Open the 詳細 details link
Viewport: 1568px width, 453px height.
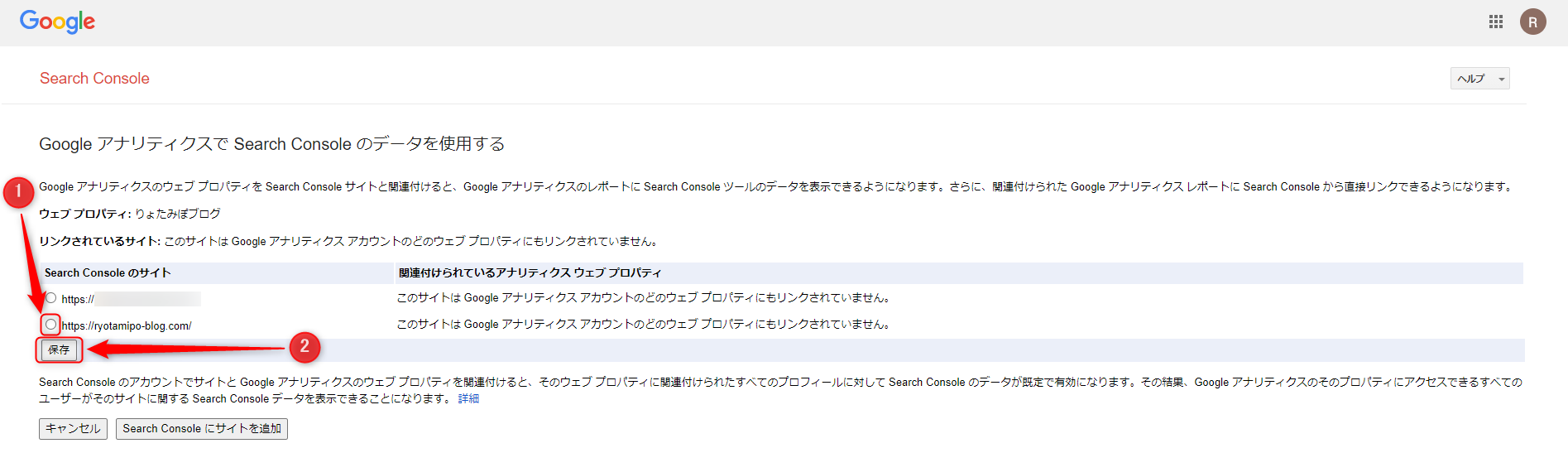click(468, 398)
